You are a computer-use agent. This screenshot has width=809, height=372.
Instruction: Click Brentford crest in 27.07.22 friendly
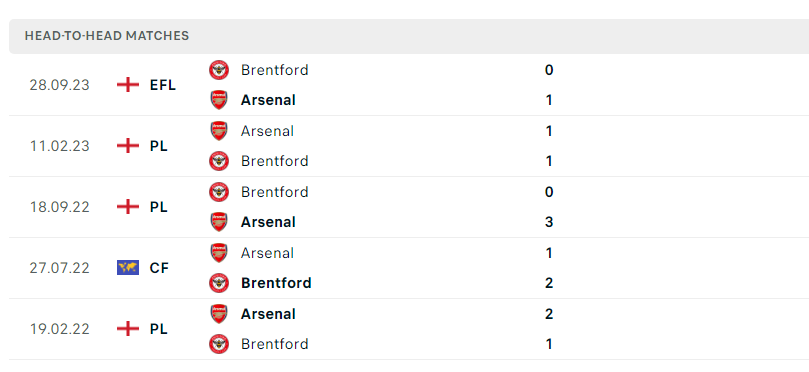(x=219, y=283)
